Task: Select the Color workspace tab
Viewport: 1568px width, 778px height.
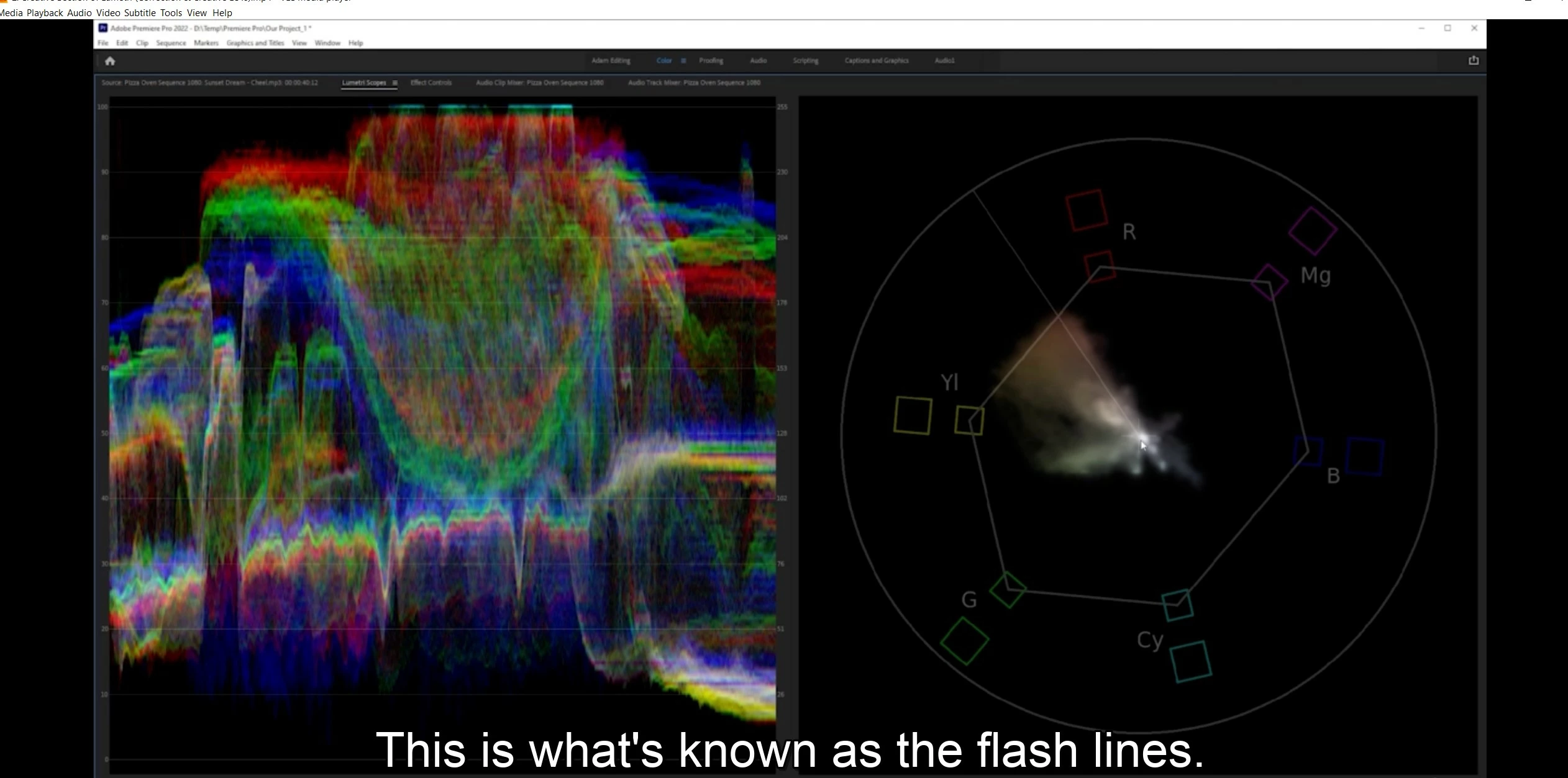Action: pos(664,61)
